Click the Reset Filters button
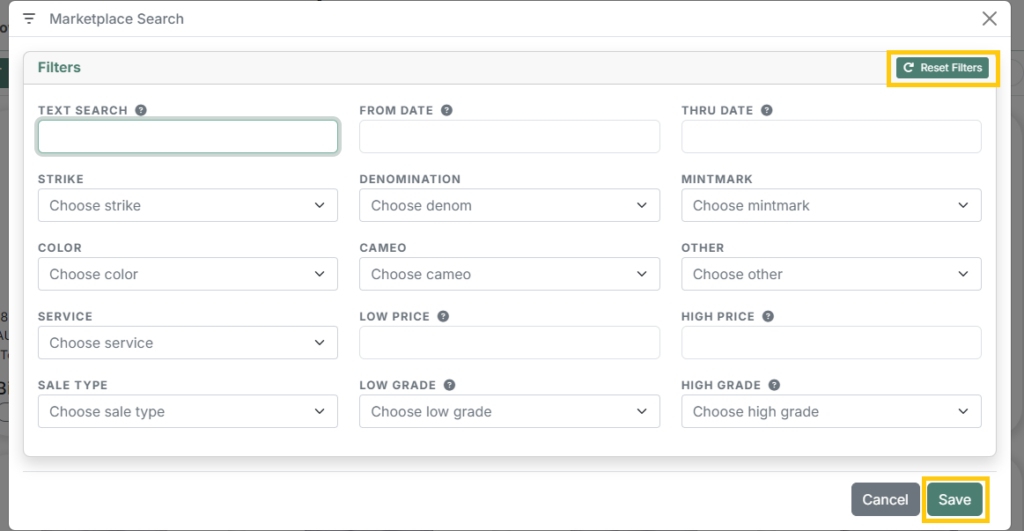Viewport: 1024px width, 531px height. (942, 68)
